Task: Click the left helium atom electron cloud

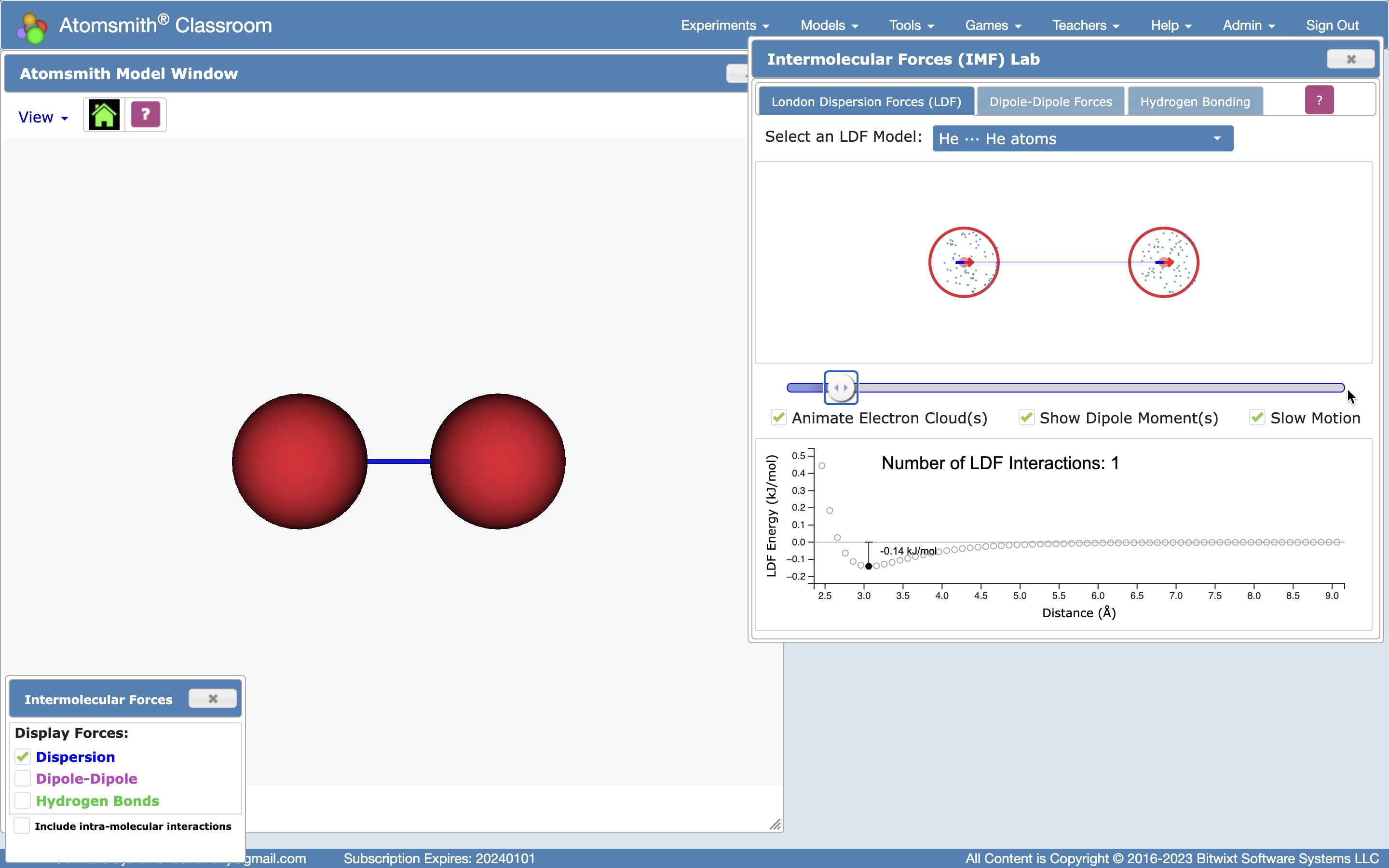Action: tap(964, 262)
